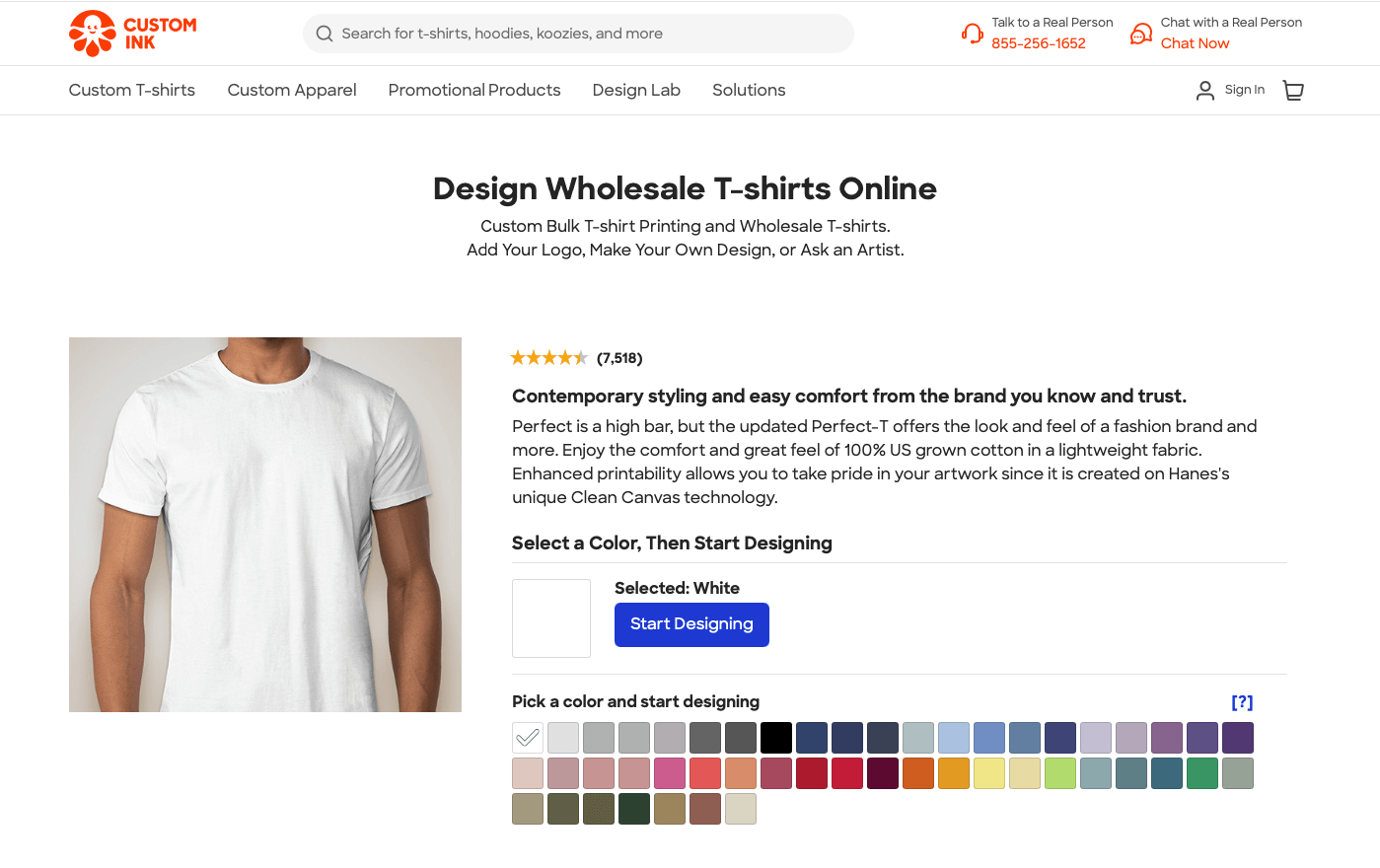Go to the Design Lab
Image resolution: width=1380 pixels, height=868 pixels.
click(635, 90)
